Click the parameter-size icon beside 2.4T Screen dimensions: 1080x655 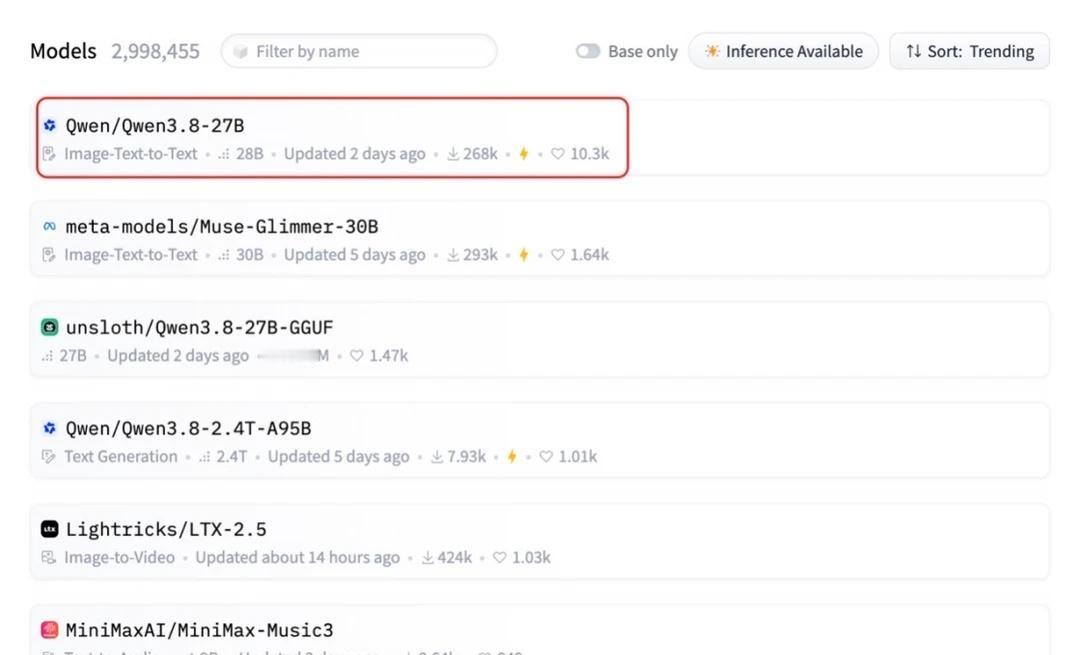point(205,457)
